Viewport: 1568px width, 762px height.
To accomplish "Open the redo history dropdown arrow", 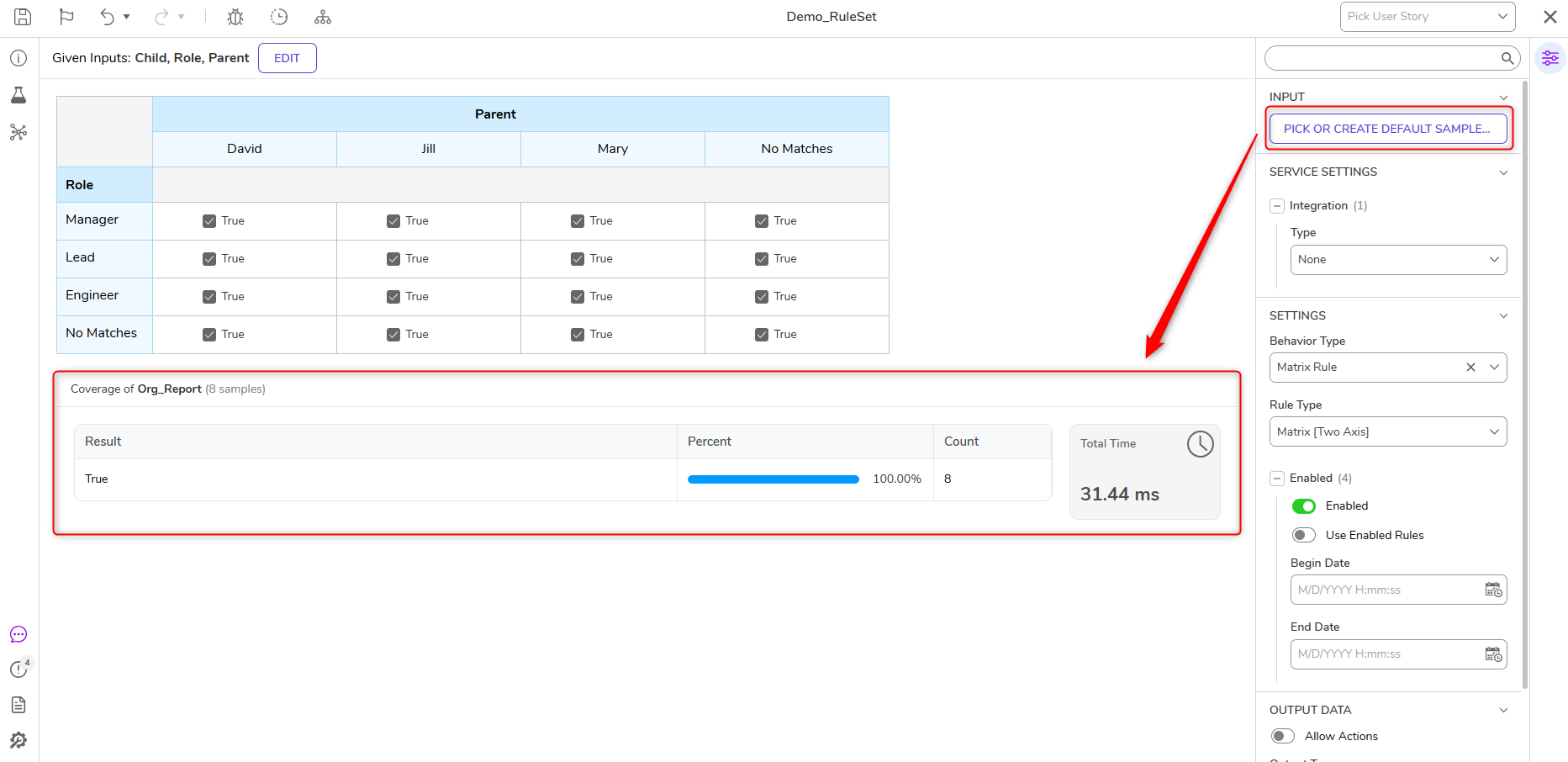I will 181,17.
